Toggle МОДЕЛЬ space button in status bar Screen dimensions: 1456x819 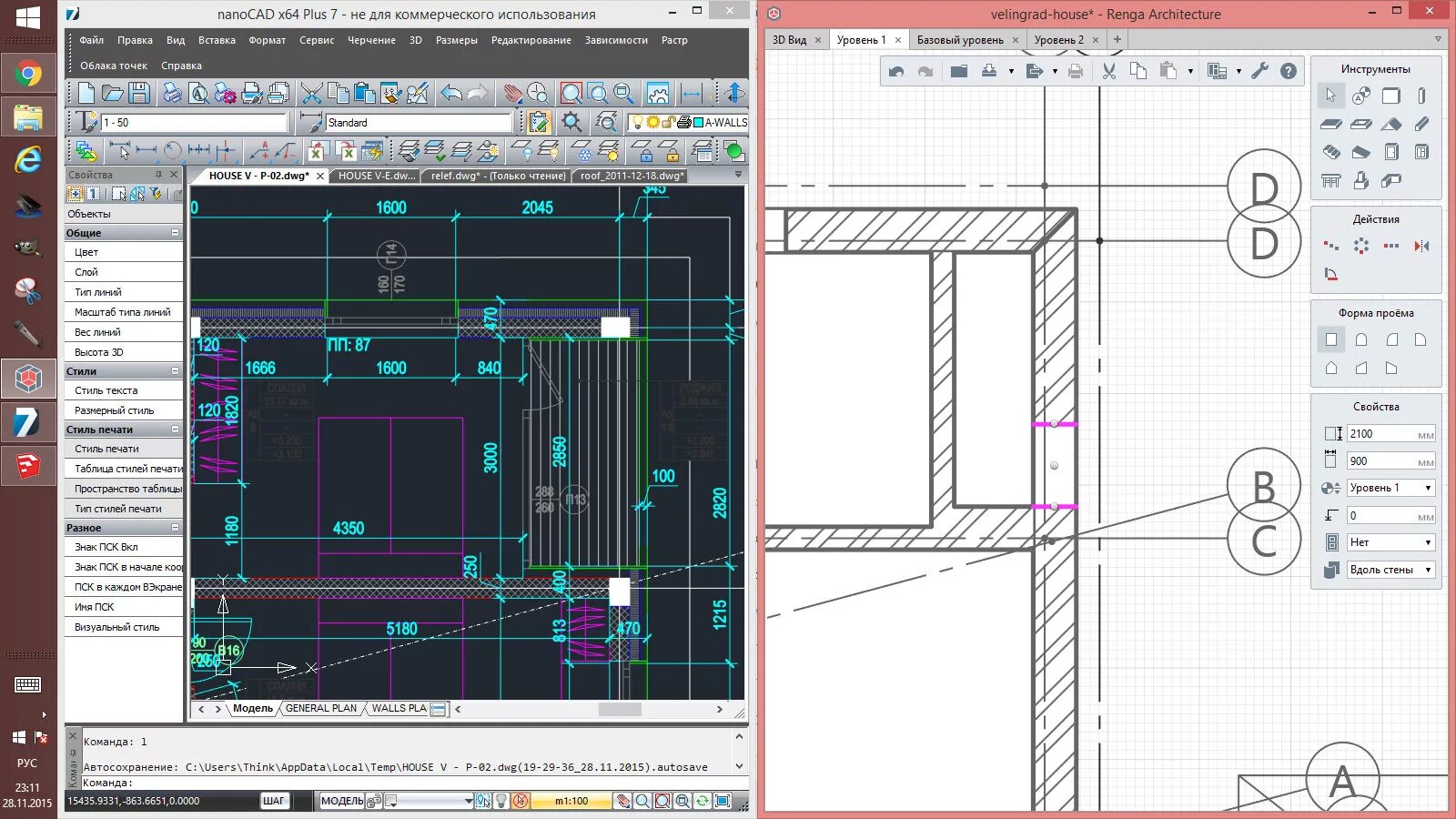341,801
